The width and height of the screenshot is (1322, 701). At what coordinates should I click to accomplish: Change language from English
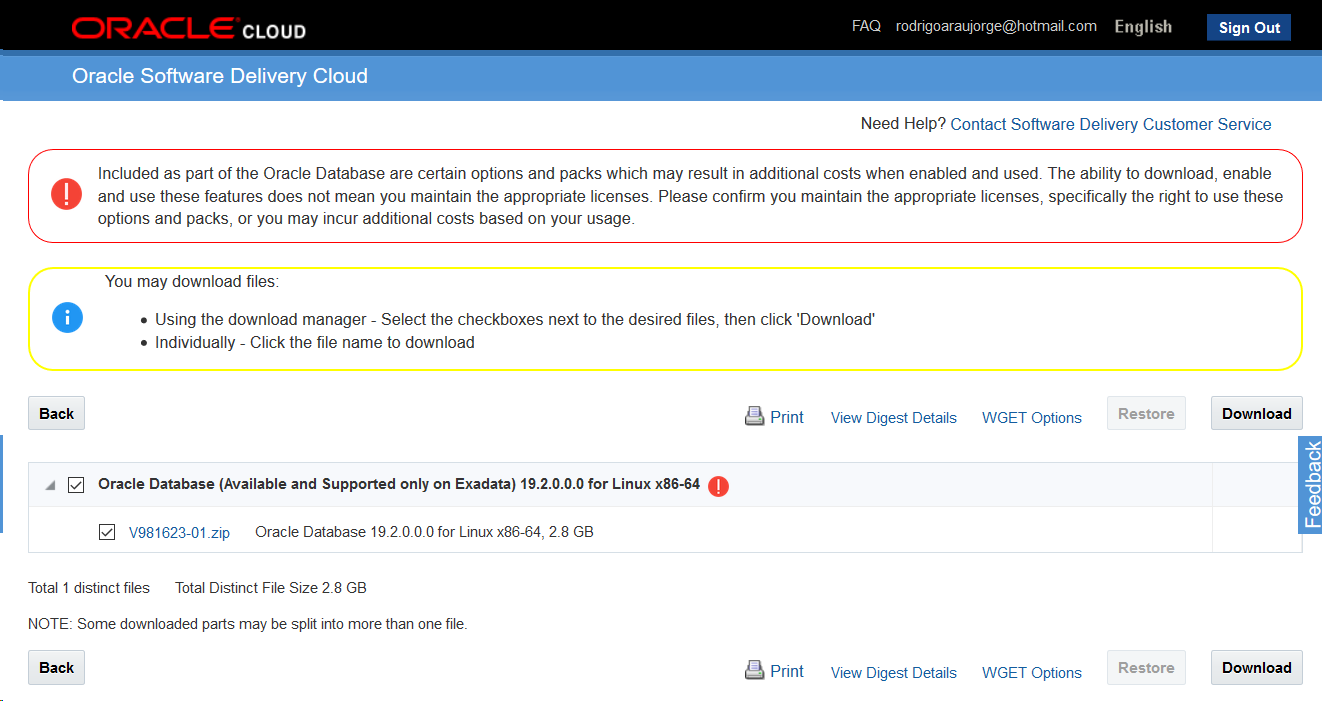(x=1143, y=27)
